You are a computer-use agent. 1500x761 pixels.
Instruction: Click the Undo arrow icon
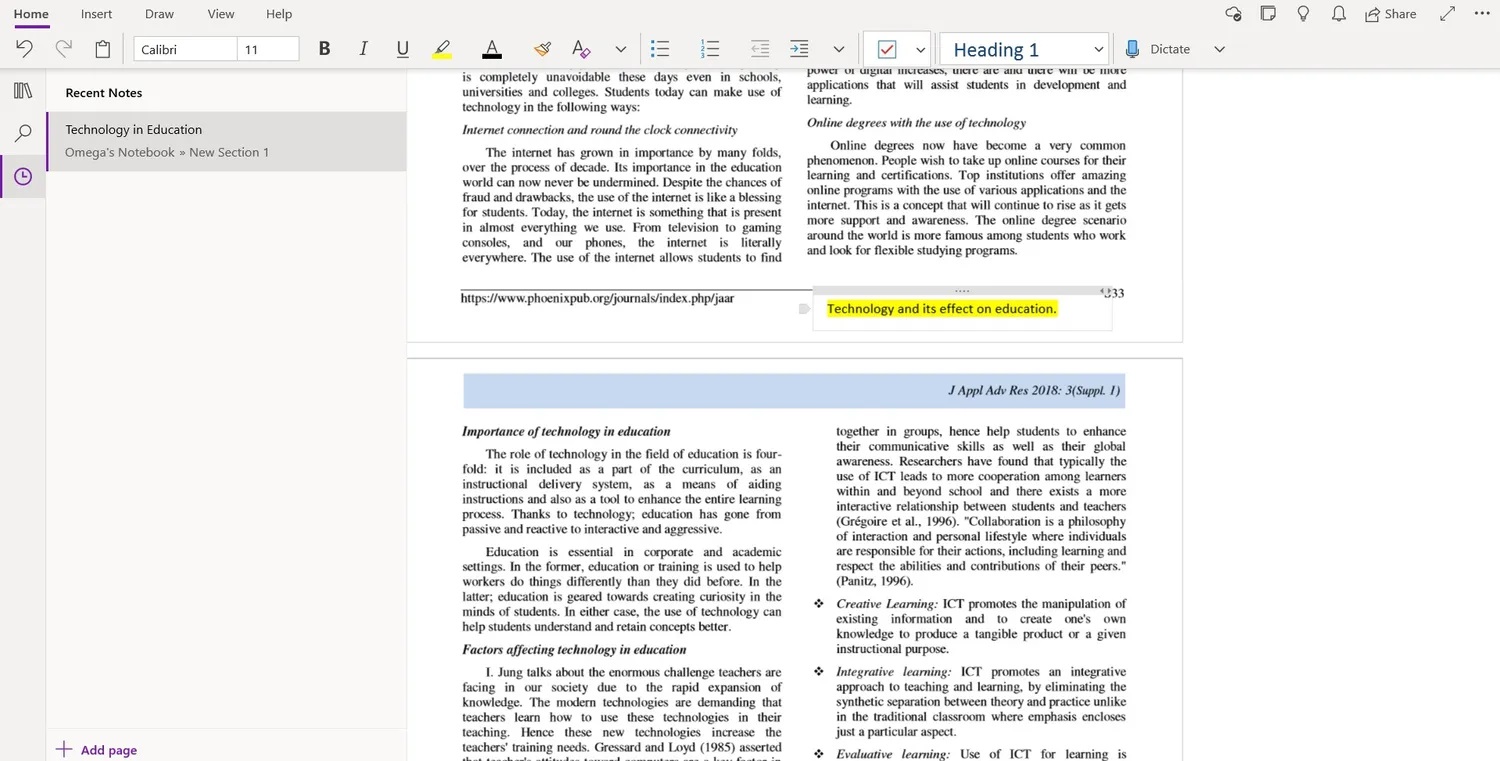[x=24, y=49]
